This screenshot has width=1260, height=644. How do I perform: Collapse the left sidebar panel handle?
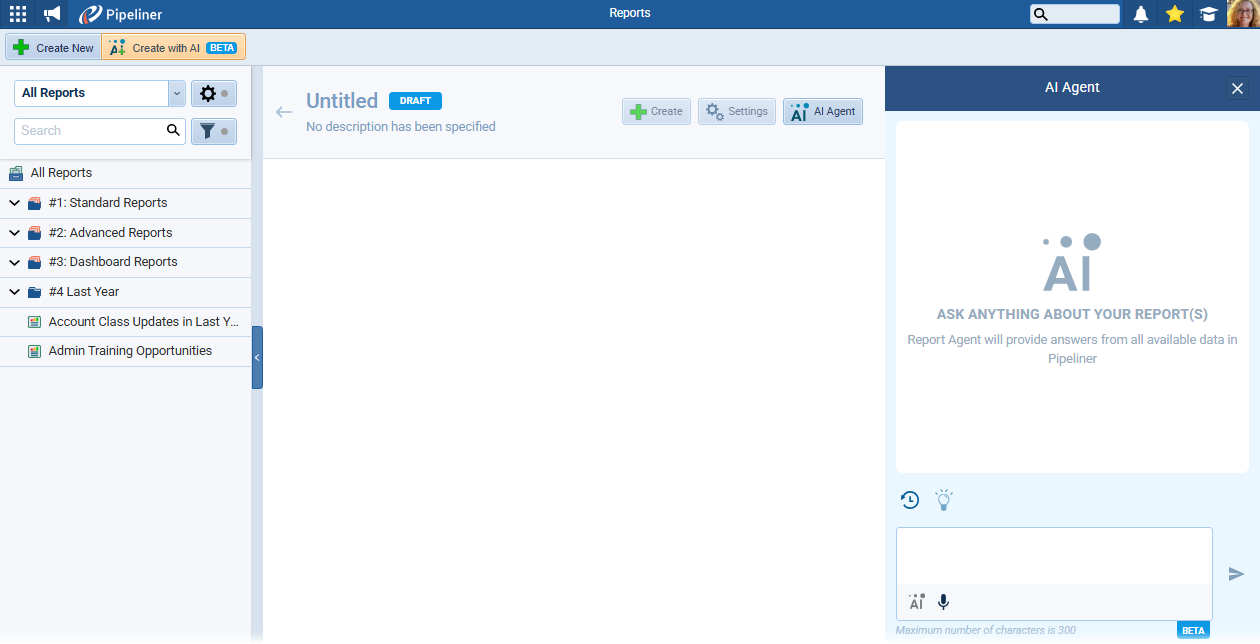click(257, 357)
